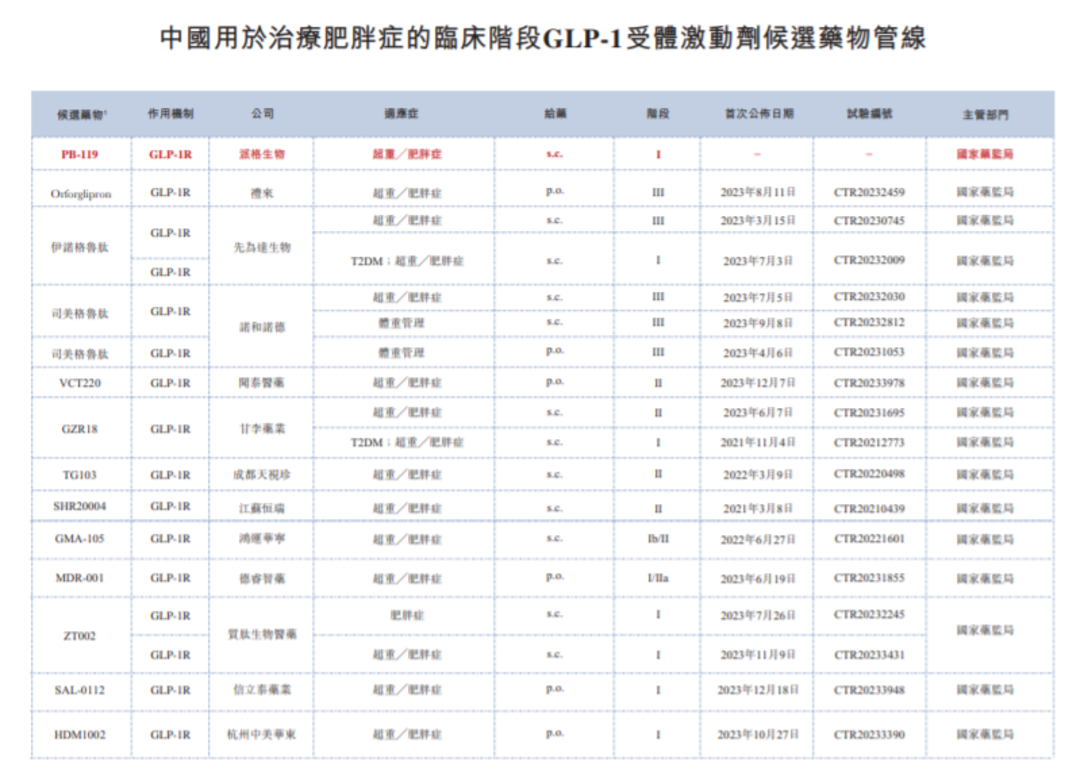Select the 'ZT002' drug cell
This screenshot has width=1080, height=776.
(80, 636)
